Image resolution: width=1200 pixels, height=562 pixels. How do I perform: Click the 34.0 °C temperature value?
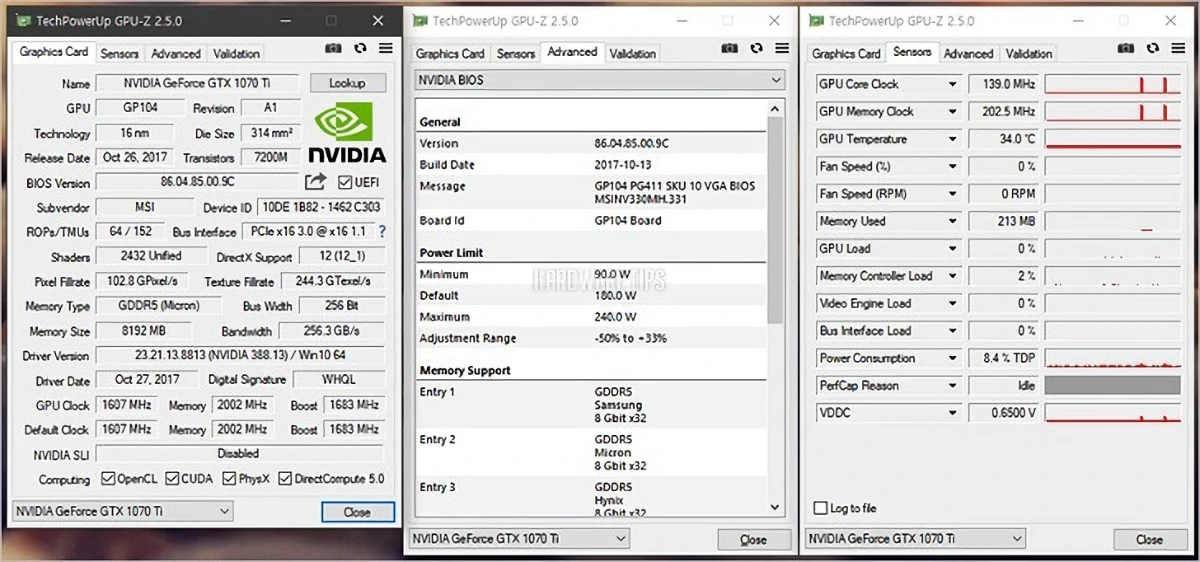pyautogui.click(x=1004, y=139)
